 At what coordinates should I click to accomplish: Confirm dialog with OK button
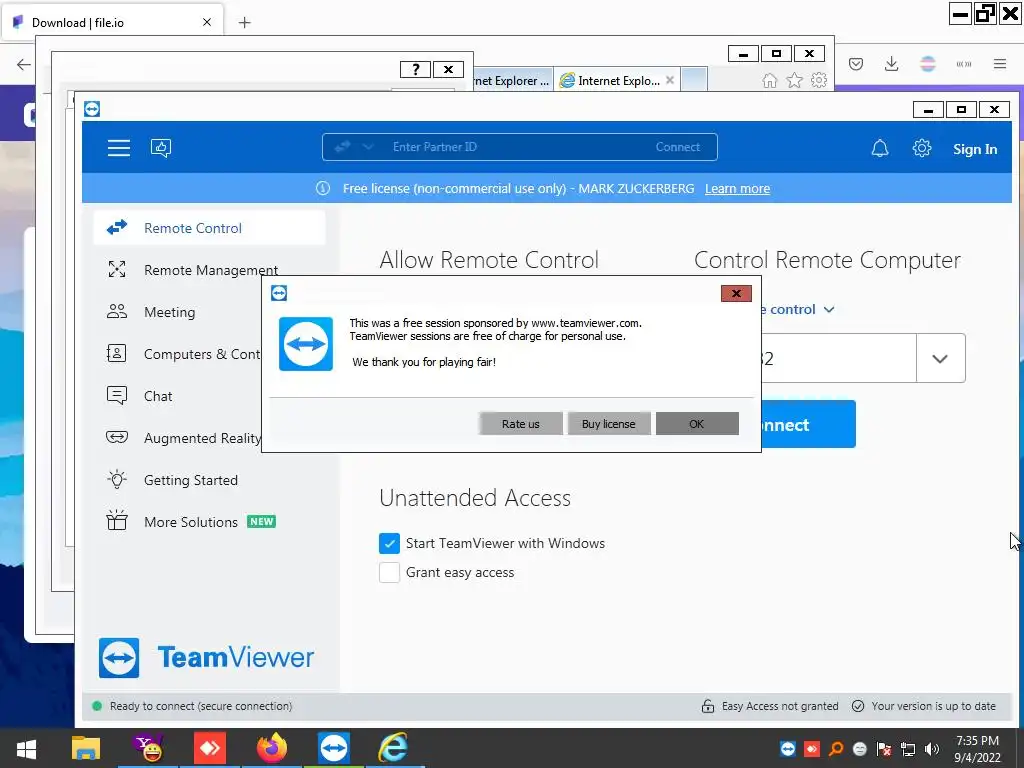pos(697,424)
